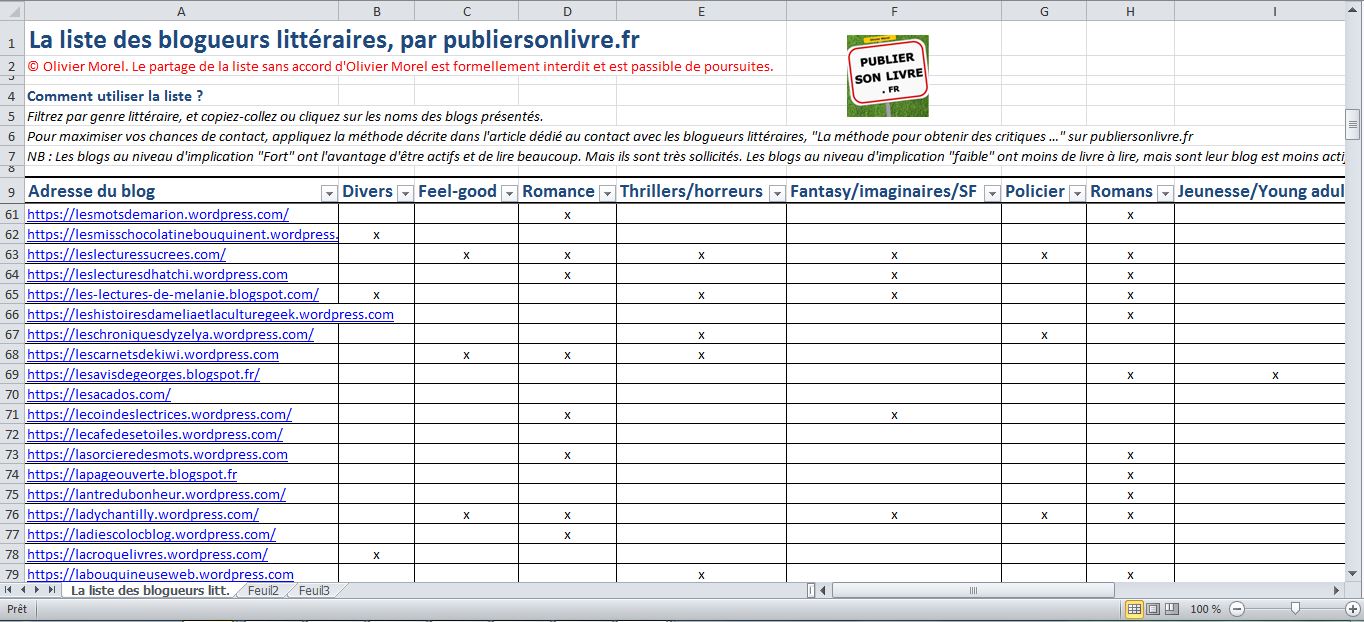Open the 'Adresse du blog' filter dropdown
Viewport: 1364px width, 622px height.
(x=328, y=193)
